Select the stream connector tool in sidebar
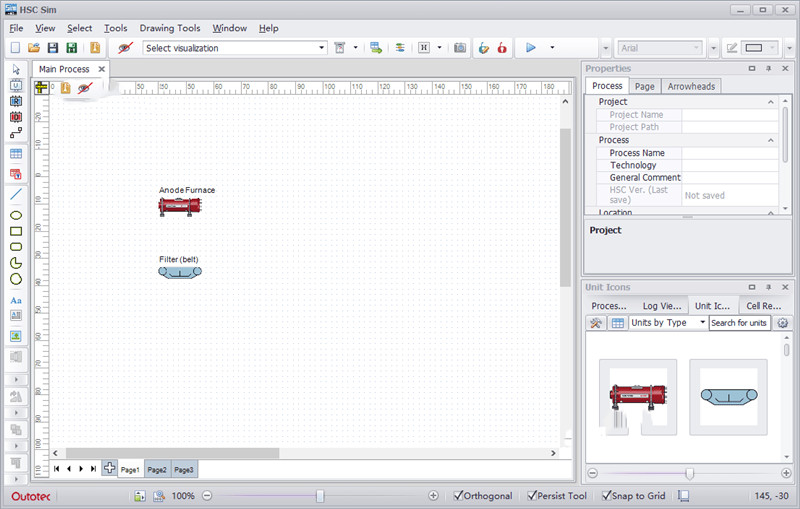The image size is (800, 509). pyautogui.click(x=16, y=133)
